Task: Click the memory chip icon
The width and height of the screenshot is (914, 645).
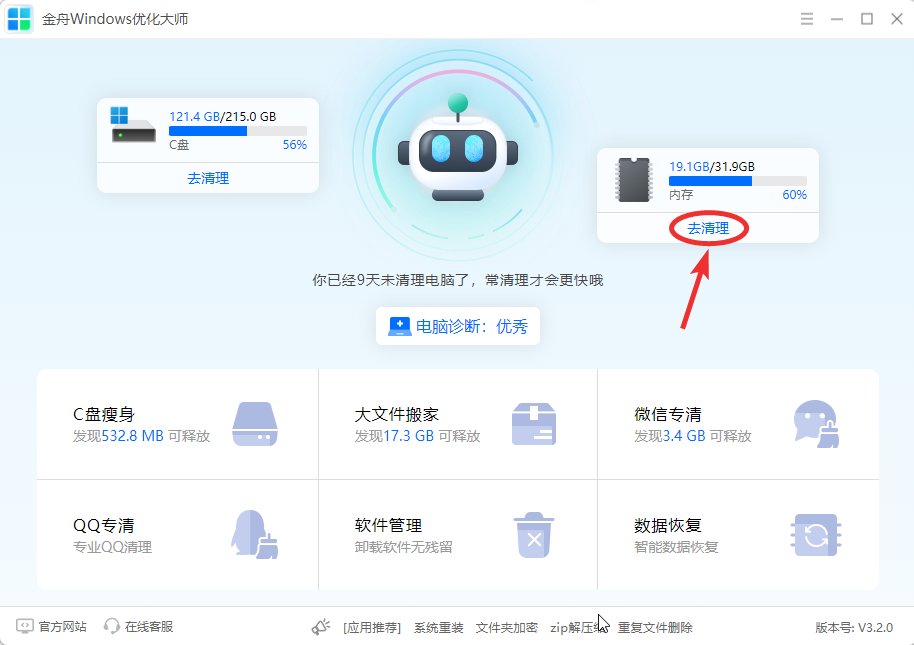Action: pos(634,179)
